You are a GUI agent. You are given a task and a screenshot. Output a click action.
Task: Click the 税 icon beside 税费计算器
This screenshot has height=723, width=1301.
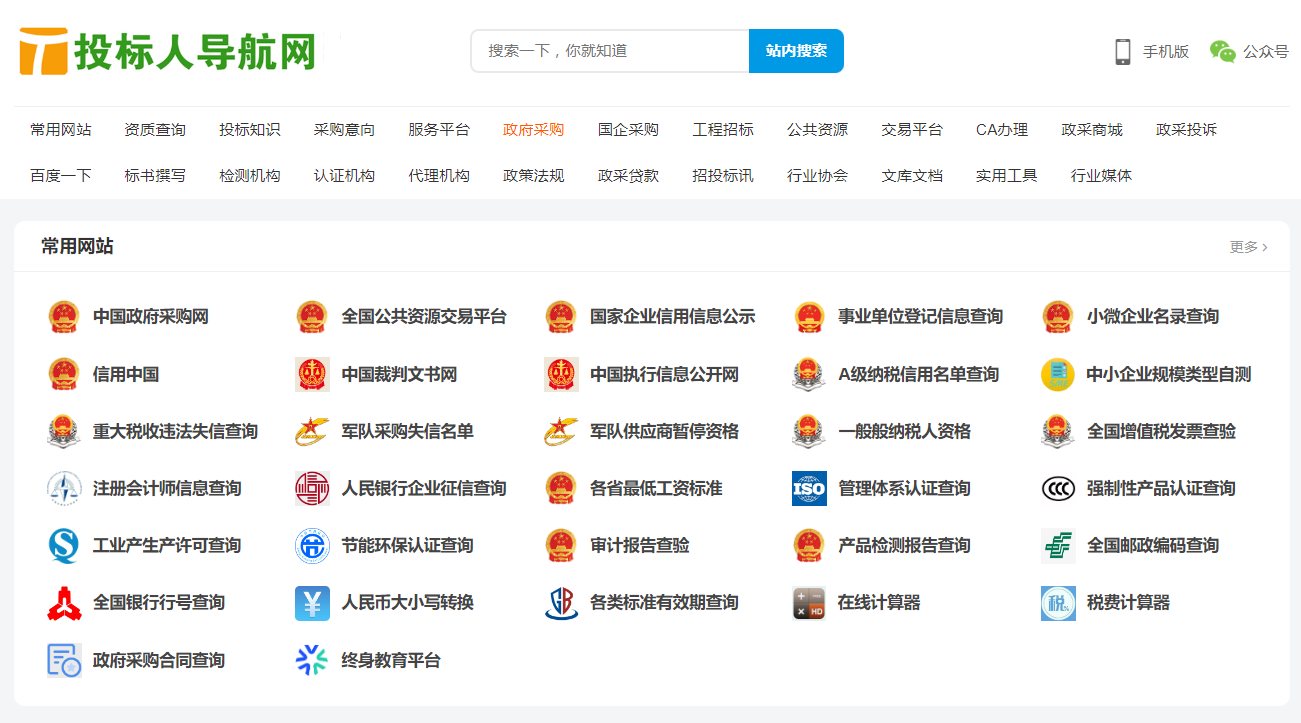point(1058,603)
